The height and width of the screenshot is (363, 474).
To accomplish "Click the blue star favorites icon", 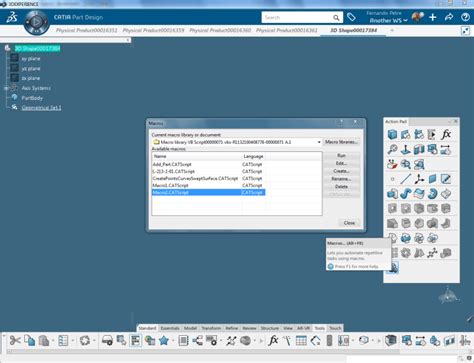I will pos(164,340).
